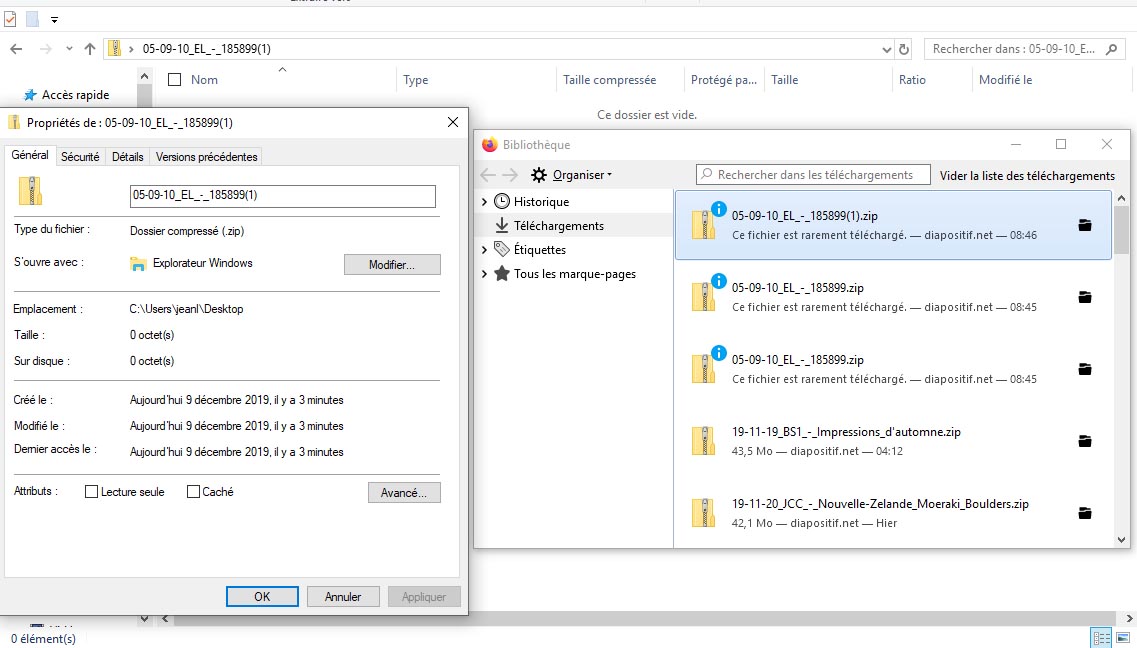This screenshot has width=1137, height=648.
Task: Enable the Lecture seule checkbox
Action: pyautogui.click(x=92, y=492)
